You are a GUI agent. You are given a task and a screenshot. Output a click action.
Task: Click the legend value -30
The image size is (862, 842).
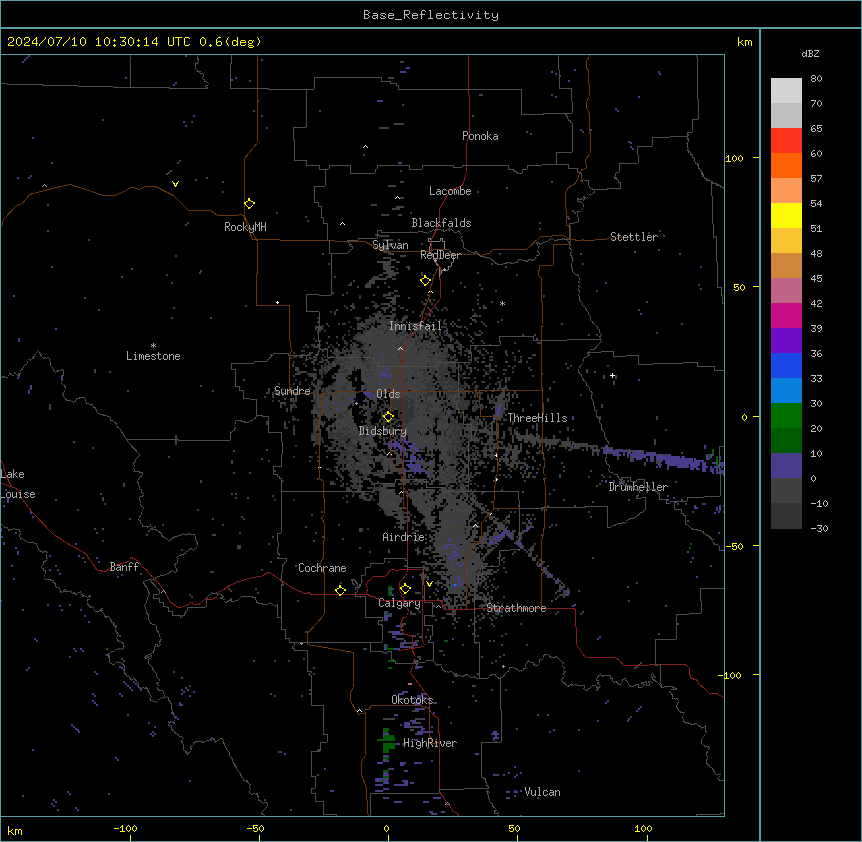click(819, 529)
